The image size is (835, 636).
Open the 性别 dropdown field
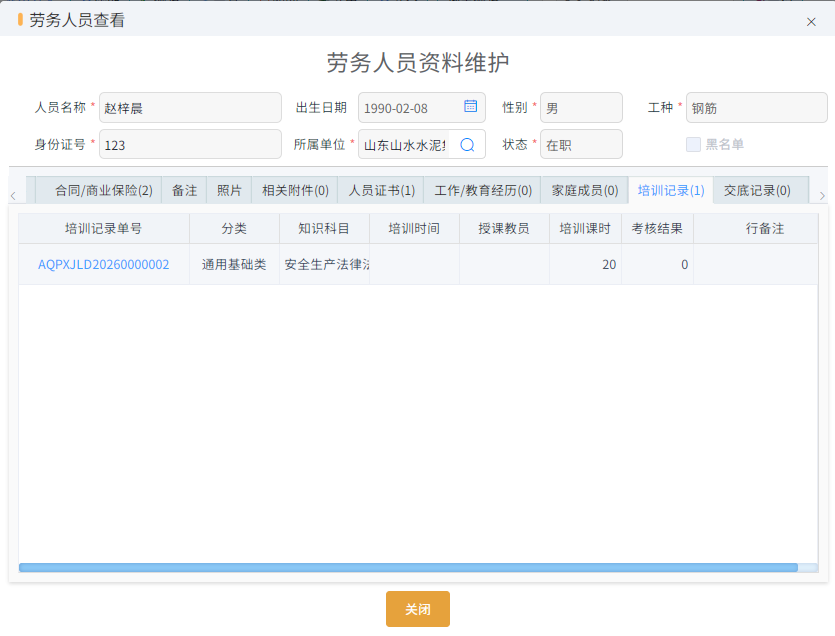[581, 108]
